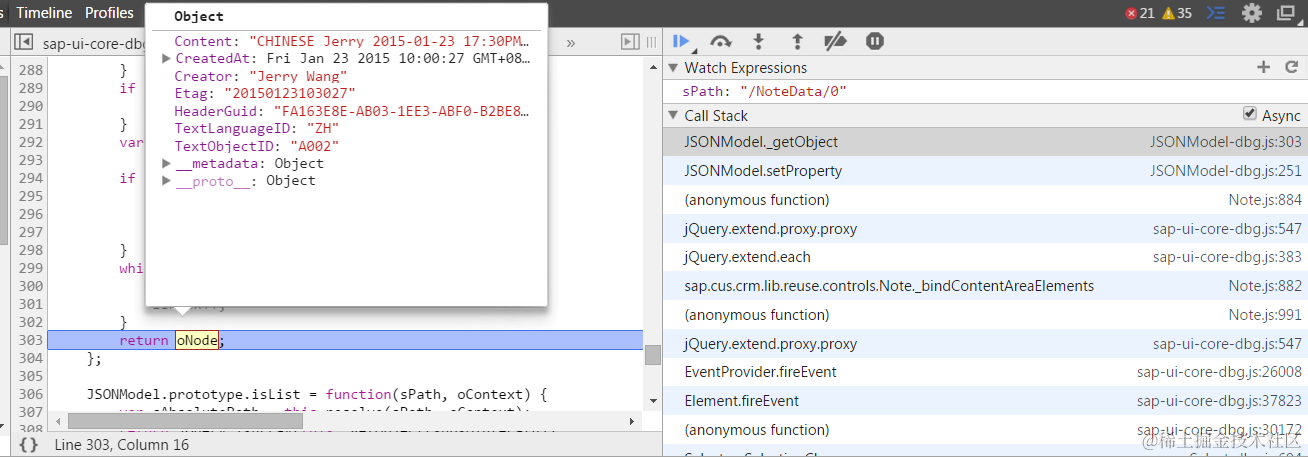Select Note._bindContentAreaElements call frame
Image resolution: width=1308 pixels, height=457 pixels.
[985, 286]
